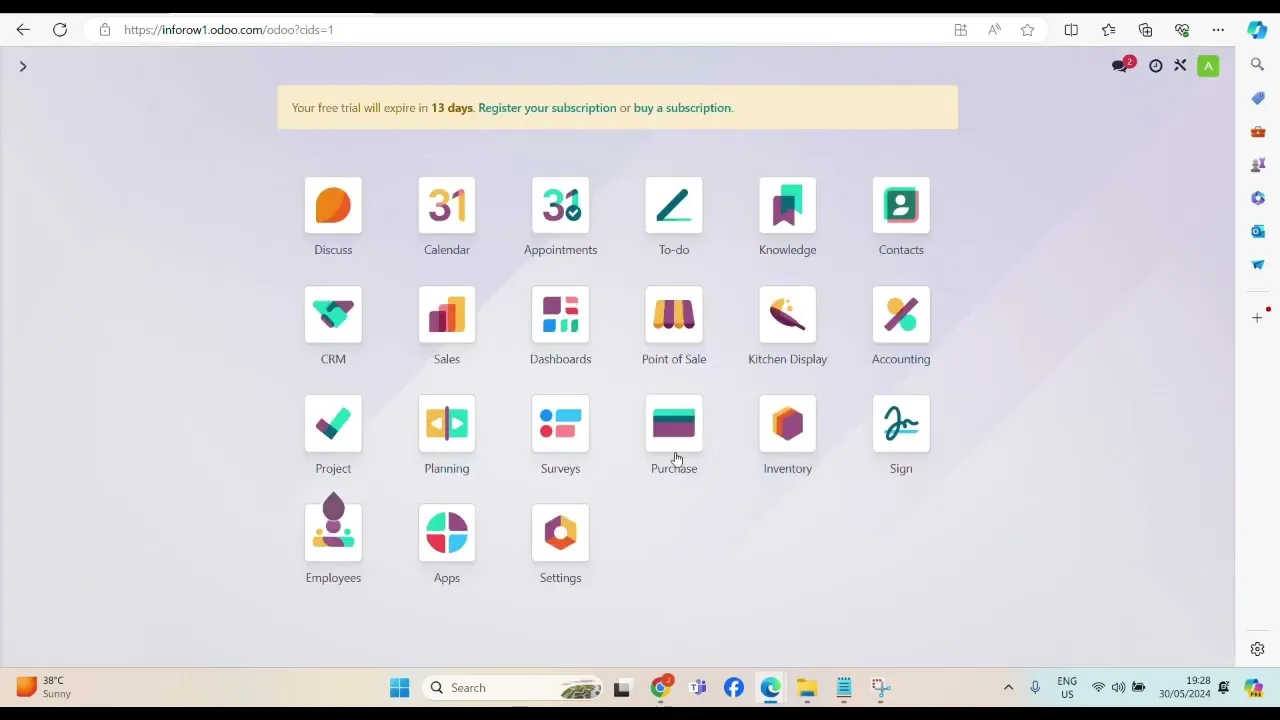1280x720 pixels.
Task: Click Register your subscription link
Action: pos(547,108)
